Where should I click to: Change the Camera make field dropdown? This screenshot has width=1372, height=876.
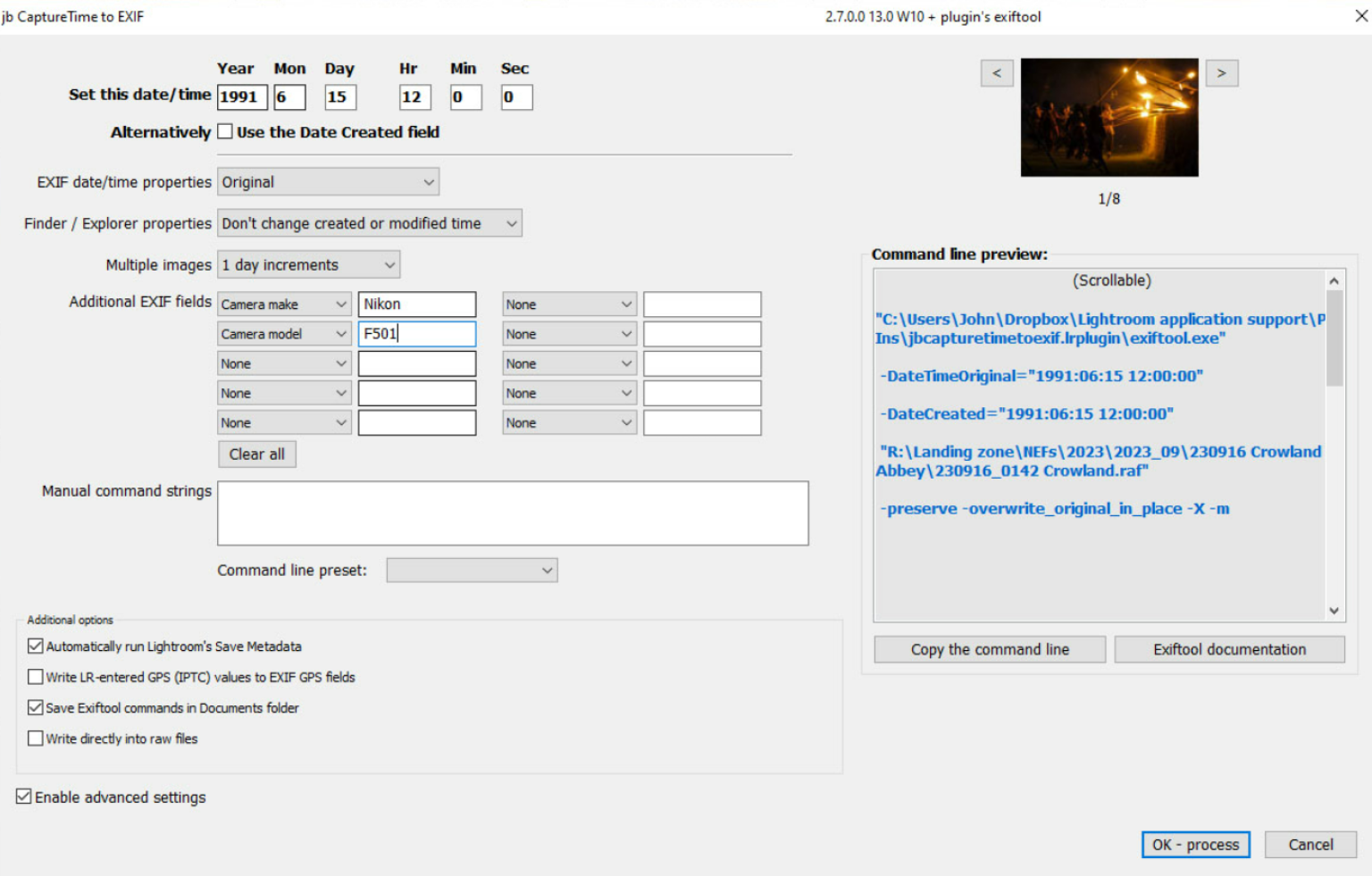point(284,305)
